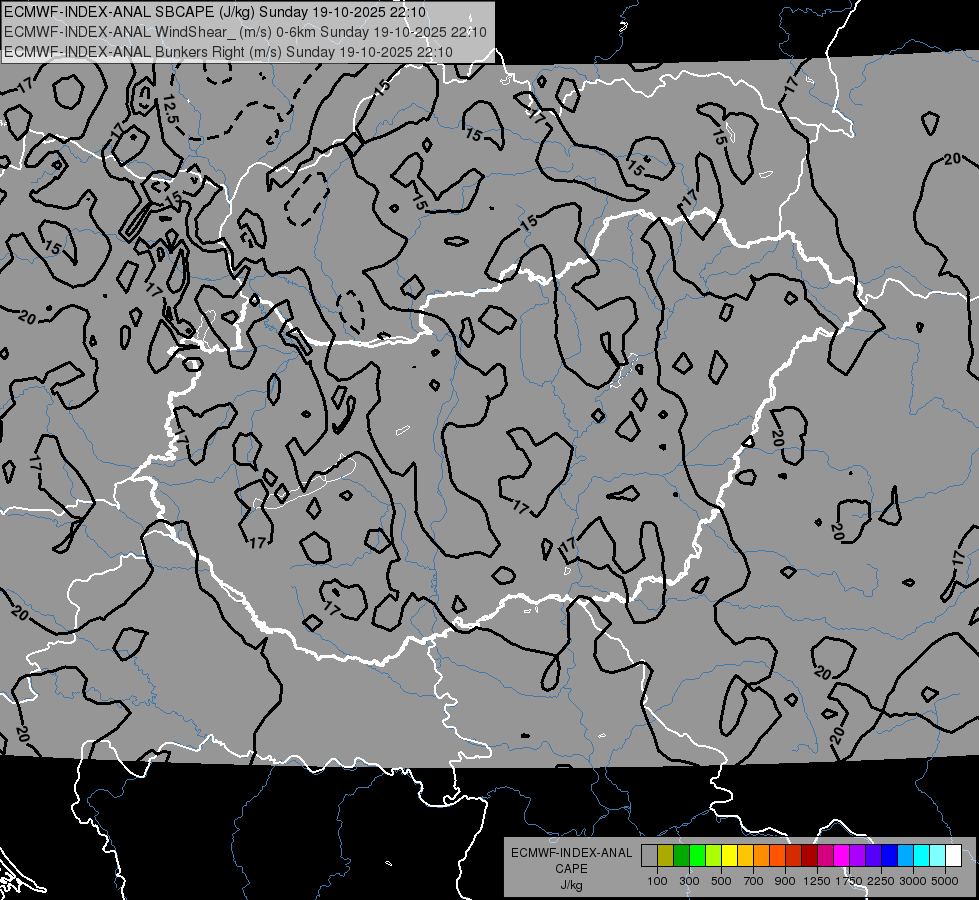Select the bright green legend swatch
Image resolution: width=979 pixels, height=900 pixels.
click(x=697, y=856)
